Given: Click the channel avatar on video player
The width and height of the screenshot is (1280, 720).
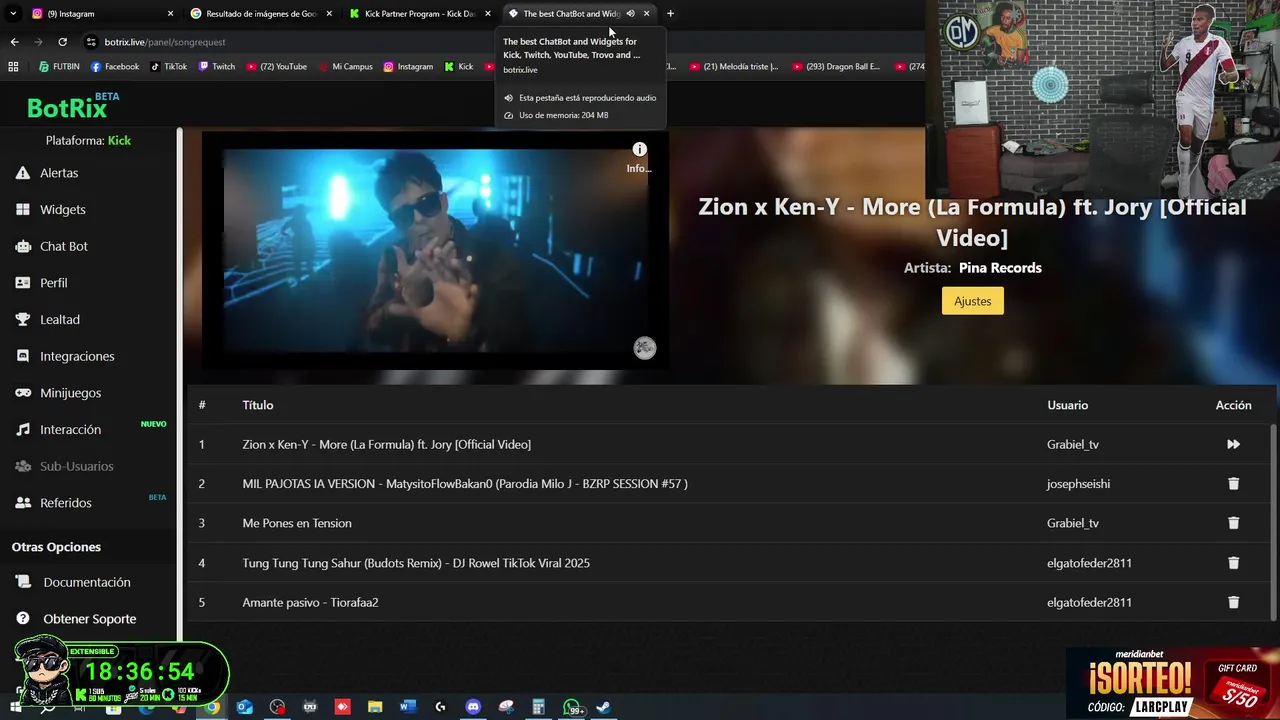Looking at the screenshot, I should click(x=645, y=348).
